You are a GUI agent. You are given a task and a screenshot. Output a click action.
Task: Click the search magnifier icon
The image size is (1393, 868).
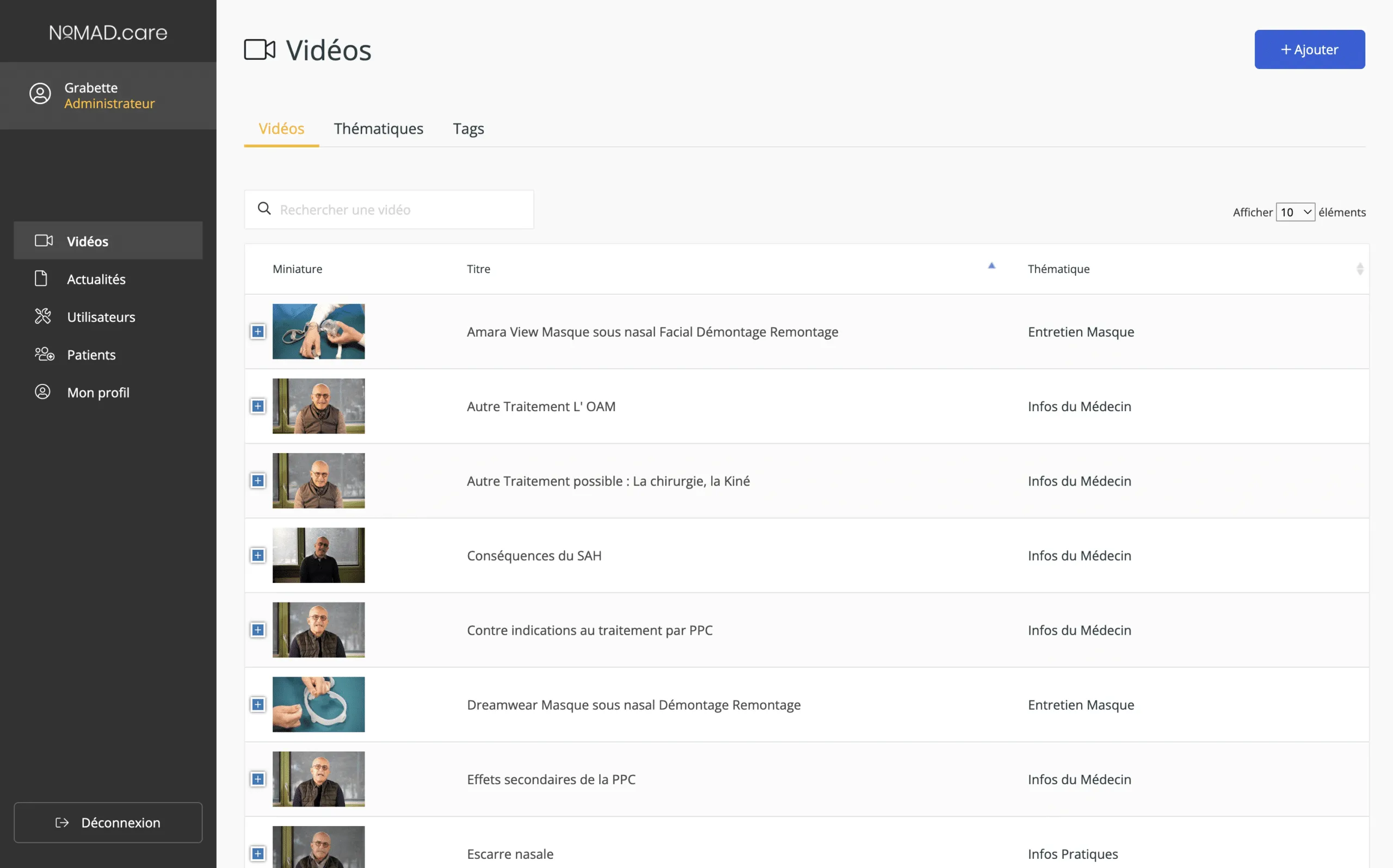[264, 208]
